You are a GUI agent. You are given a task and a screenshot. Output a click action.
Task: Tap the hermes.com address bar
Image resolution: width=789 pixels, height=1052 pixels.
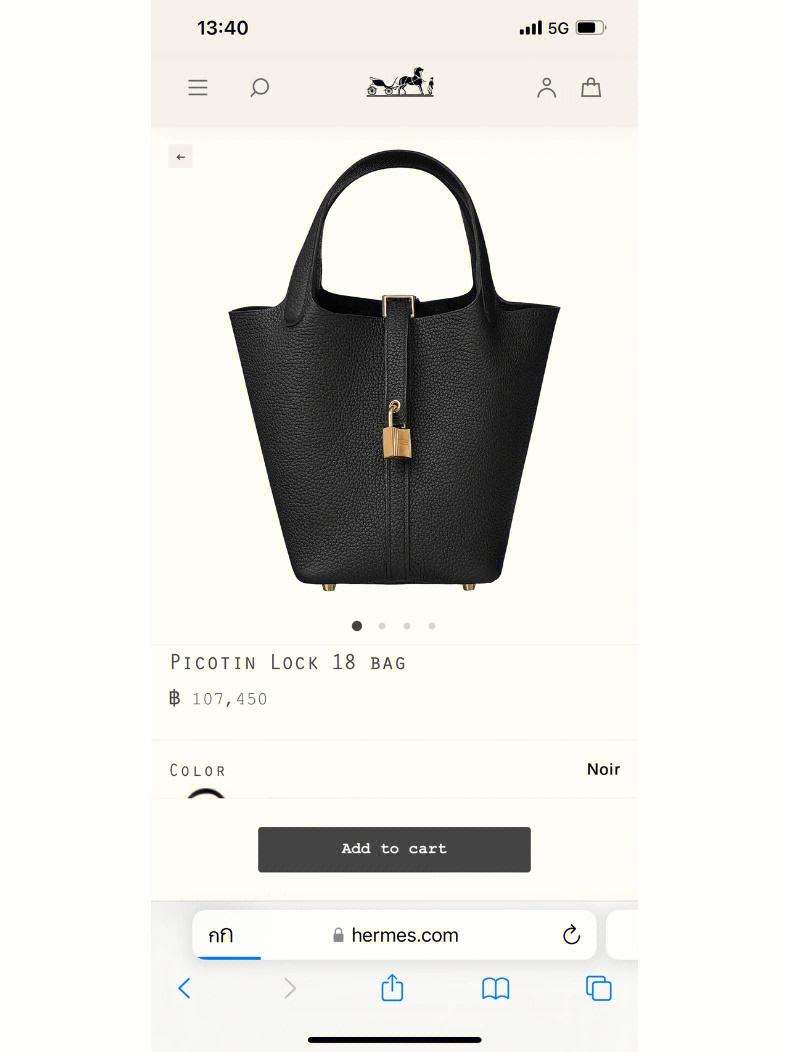[394, 935]
